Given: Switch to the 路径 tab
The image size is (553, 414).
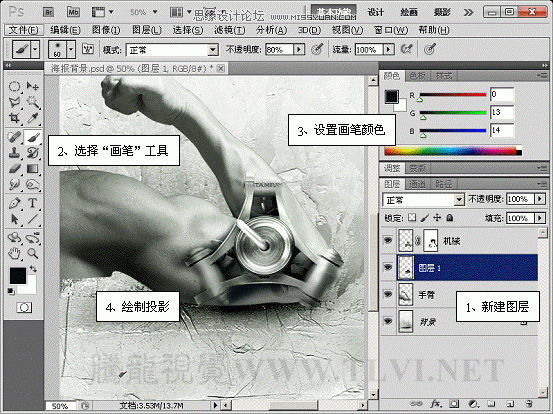Looking at the screenshot, I should [443, 184].
